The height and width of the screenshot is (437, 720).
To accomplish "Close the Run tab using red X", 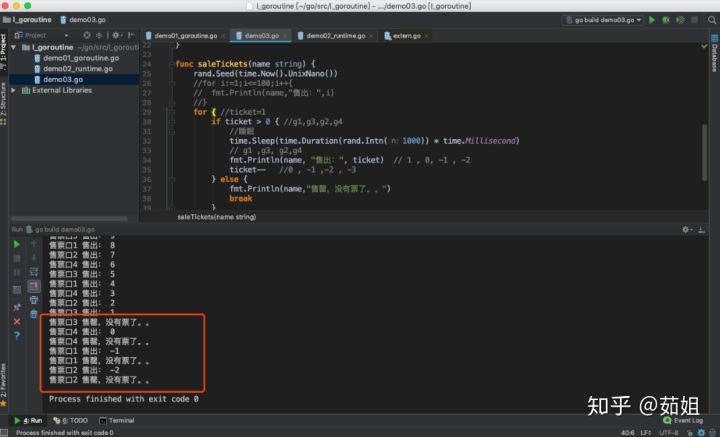I will coord(17,321).
